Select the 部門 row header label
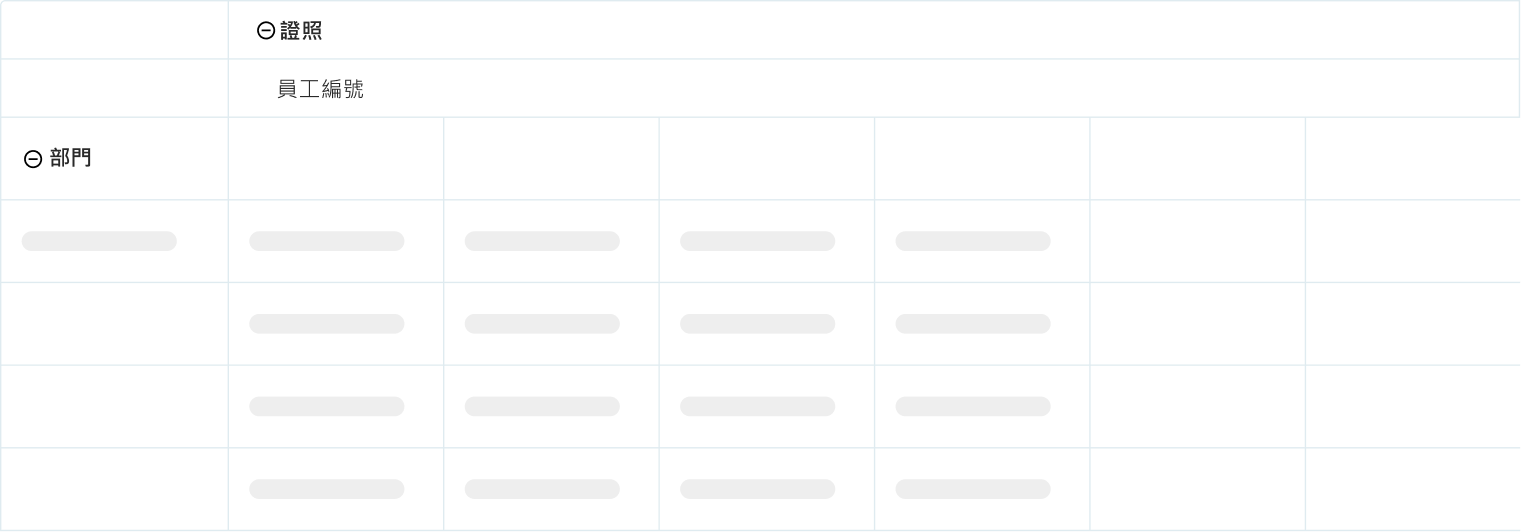1521x532 pixels. coord(70,158)
